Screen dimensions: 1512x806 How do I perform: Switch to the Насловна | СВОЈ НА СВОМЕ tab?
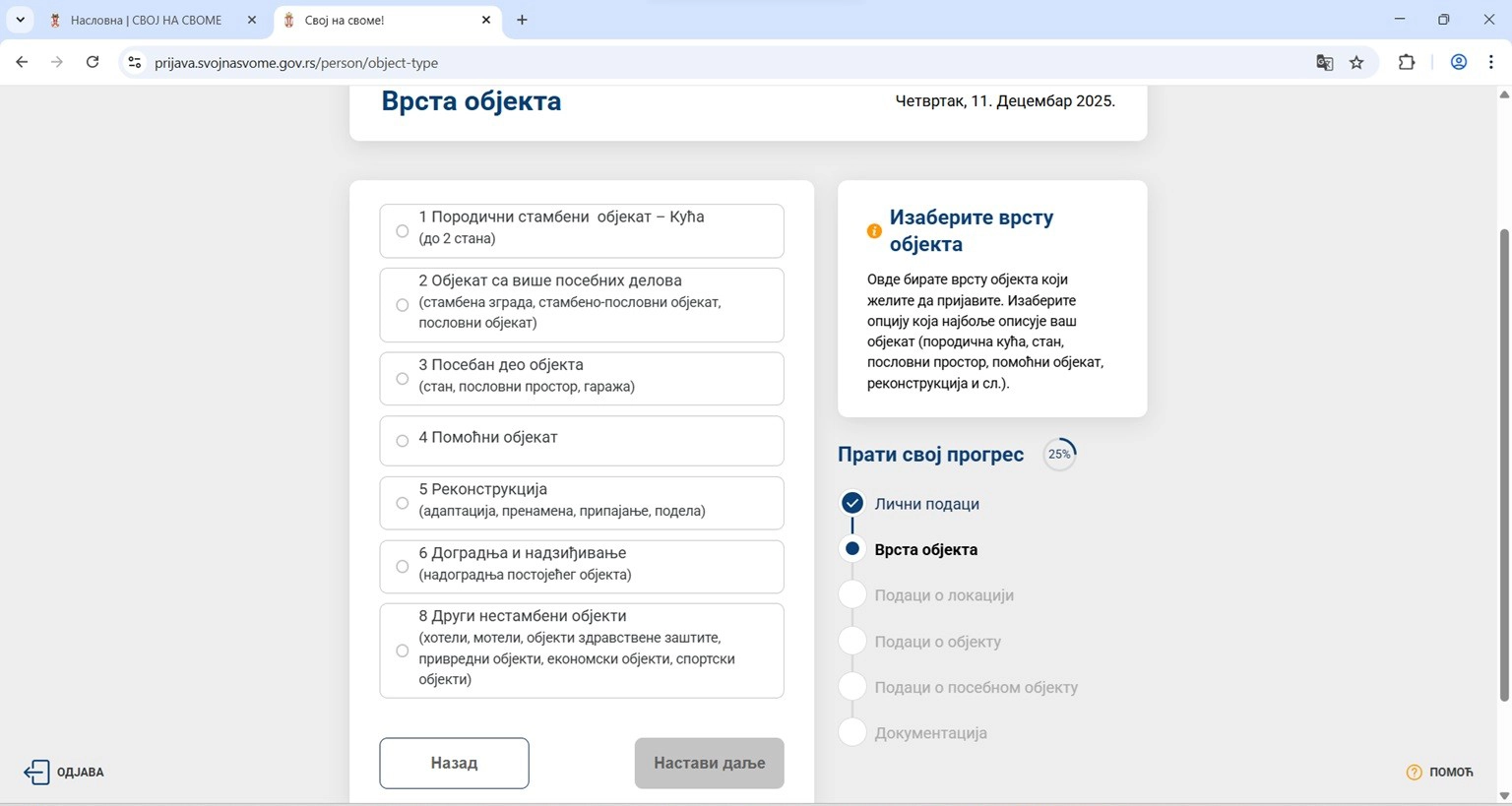(x=146, y=20)
